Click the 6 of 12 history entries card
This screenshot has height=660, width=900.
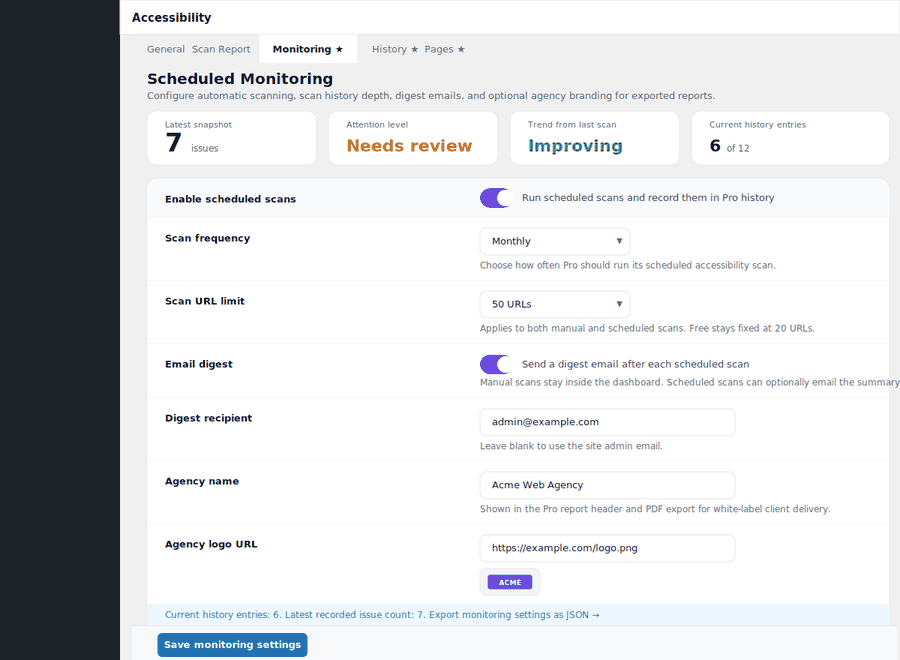tap(790, 138)
